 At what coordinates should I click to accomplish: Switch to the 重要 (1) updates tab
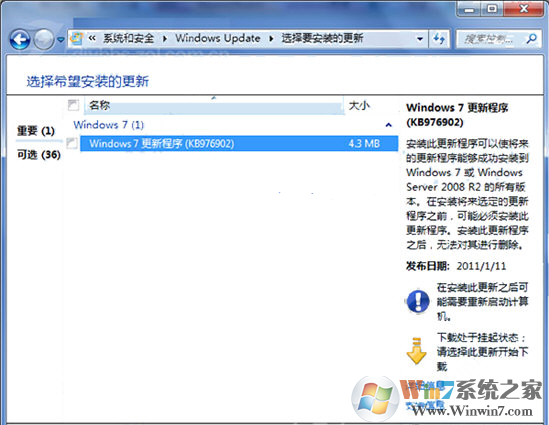36,131
